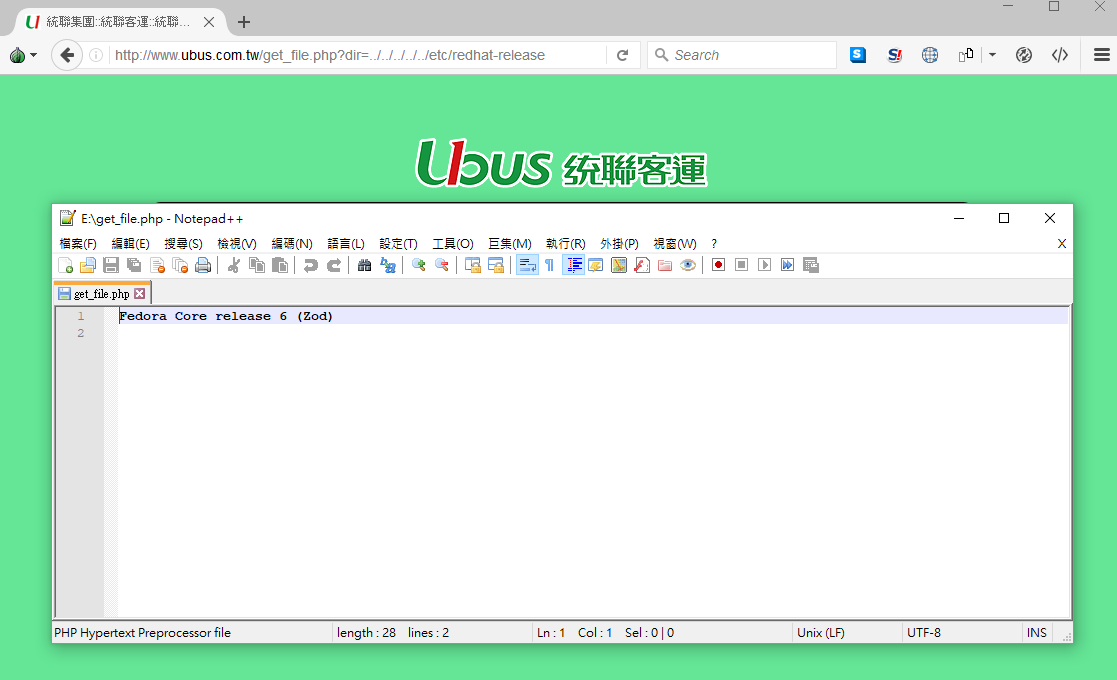Toggle show all characters pilcrow icon
This screenshot has height=680, width=1117.
click(549, 266)
